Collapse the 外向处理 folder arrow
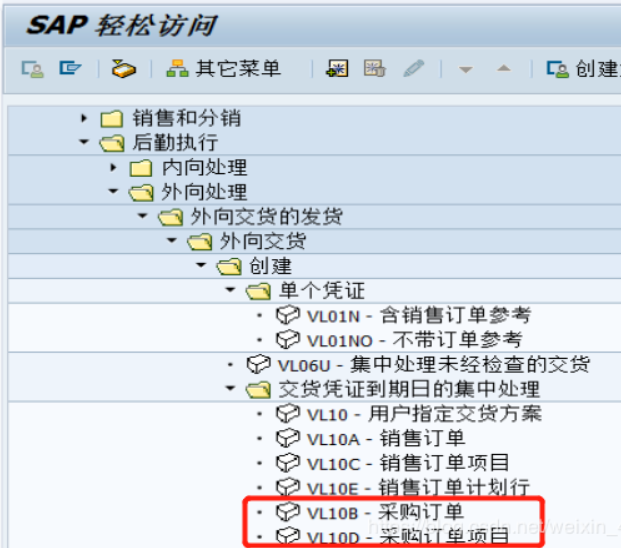This screenshot has width=621, height=548. pos(113,191)
